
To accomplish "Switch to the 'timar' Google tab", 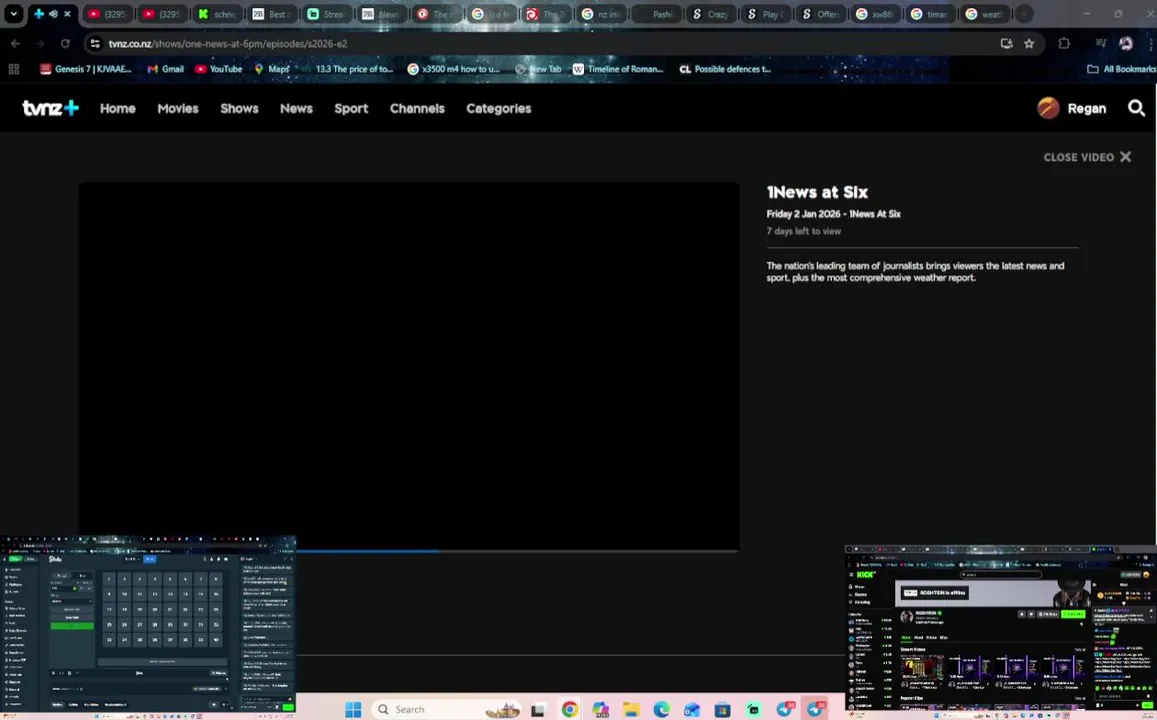I will click(x=930, y=14).
